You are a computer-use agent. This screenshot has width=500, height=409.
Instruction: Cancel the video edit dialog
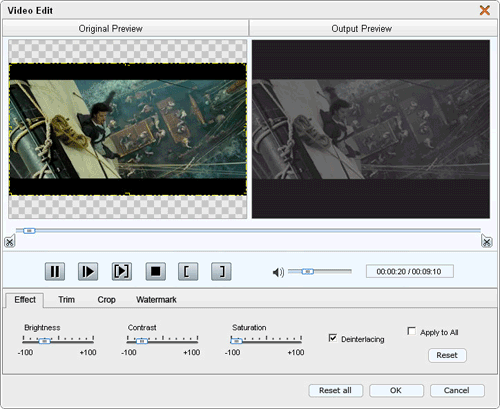pyautogui.click(x=457, y=390)
